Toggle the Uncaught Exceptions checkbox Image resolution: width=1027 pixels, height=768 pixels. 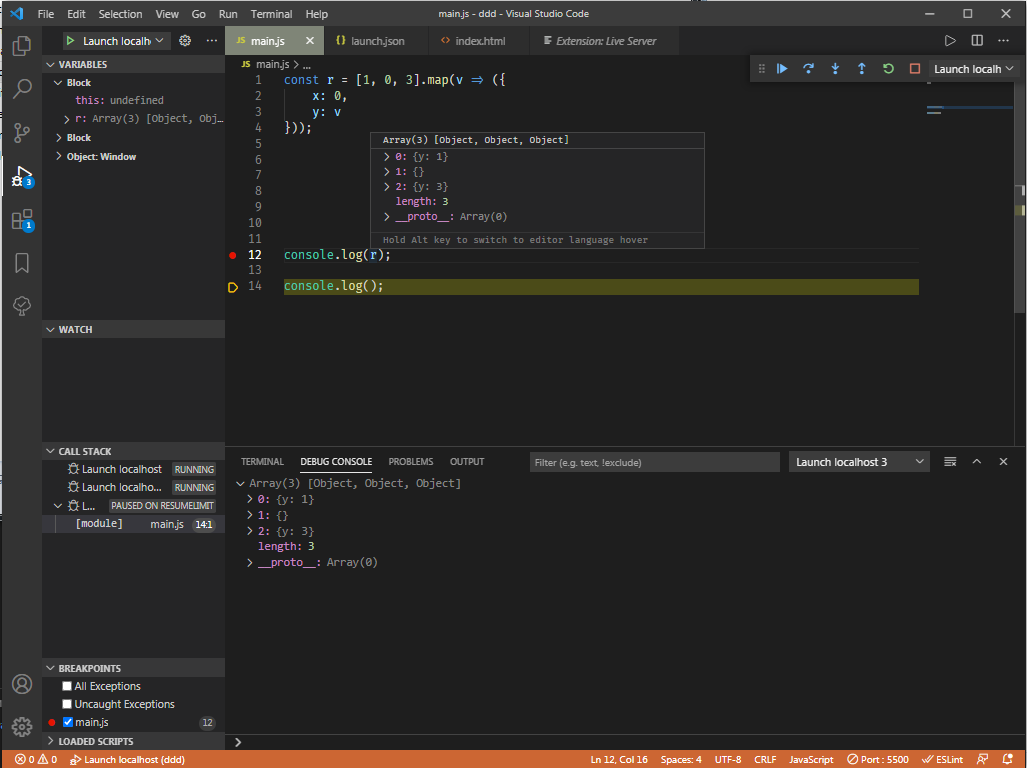click(67, 704)
